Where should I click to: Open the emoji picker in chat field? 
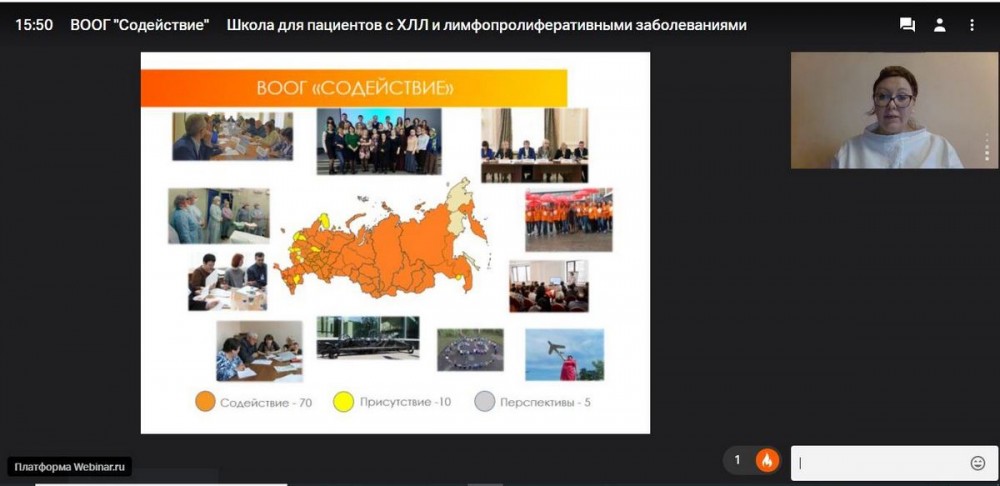[978, 464]
